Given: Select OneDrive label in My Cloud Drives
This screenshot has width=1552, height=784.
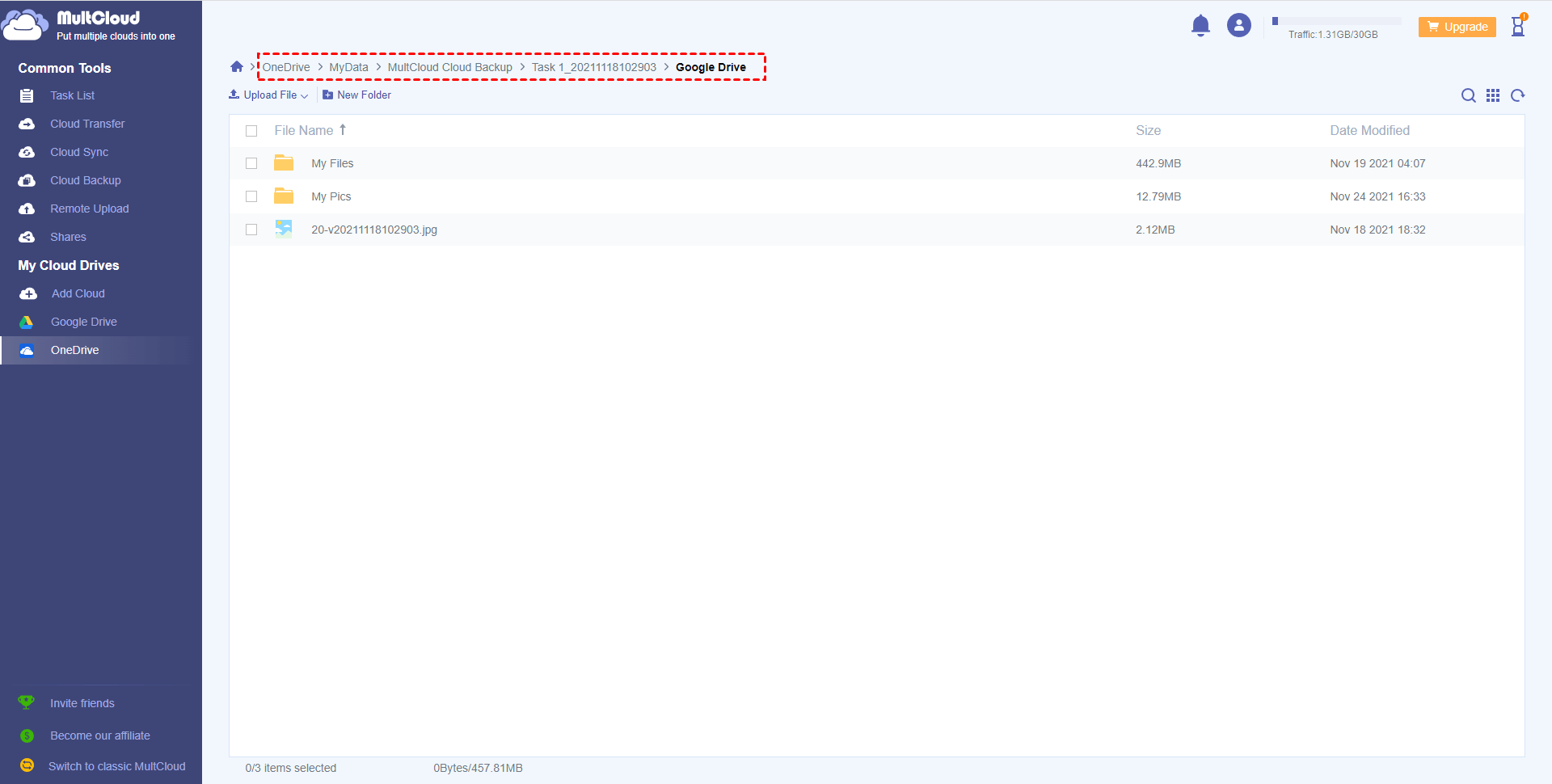Looking at the screenshot, I should pyautogui.click(x=74, y=350).
